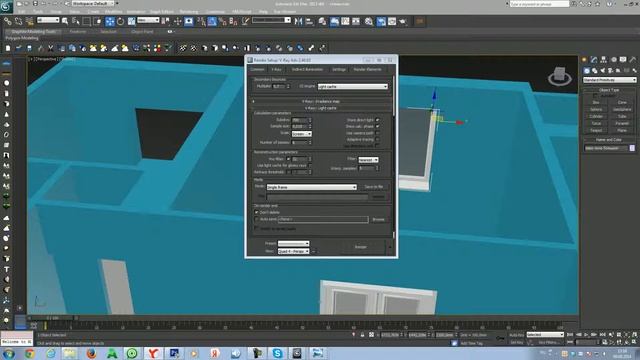The image size is (640, 360).
Task: Switch to the Indirect illumination tab
Action: point(307,69)
